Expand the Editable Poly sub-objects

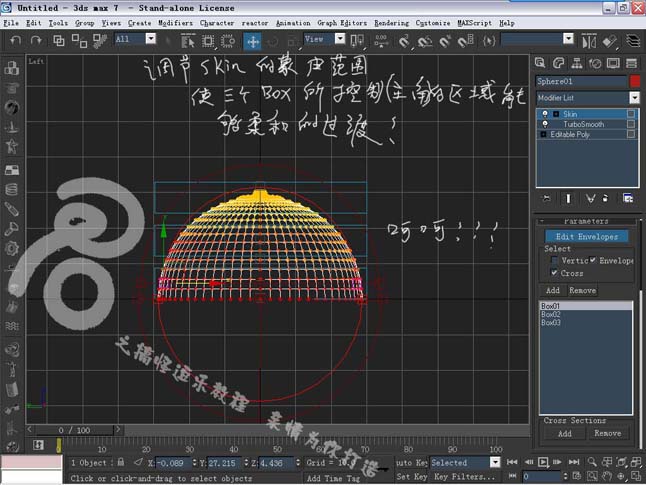543,134
